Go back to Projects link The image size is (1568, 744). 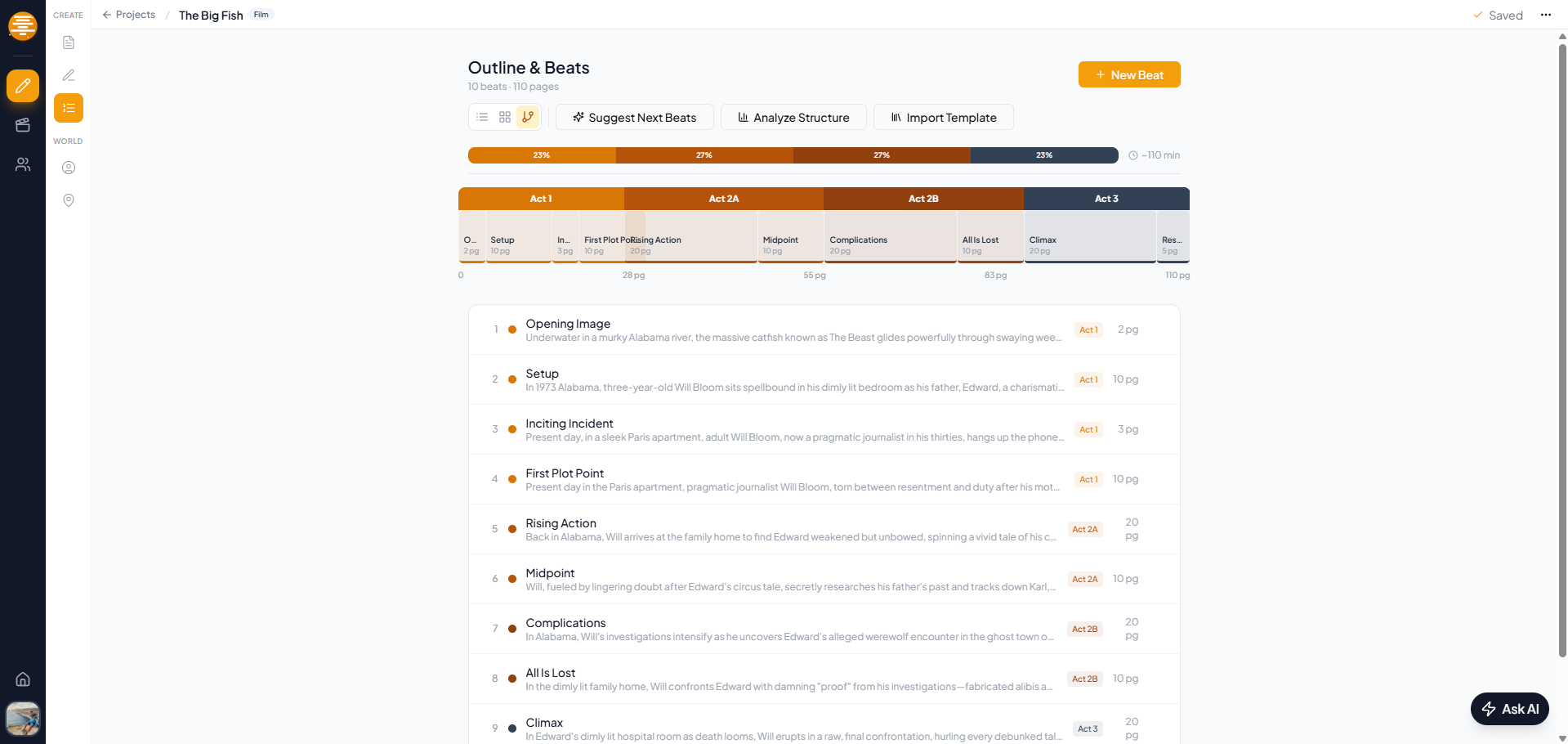point(129,15)
